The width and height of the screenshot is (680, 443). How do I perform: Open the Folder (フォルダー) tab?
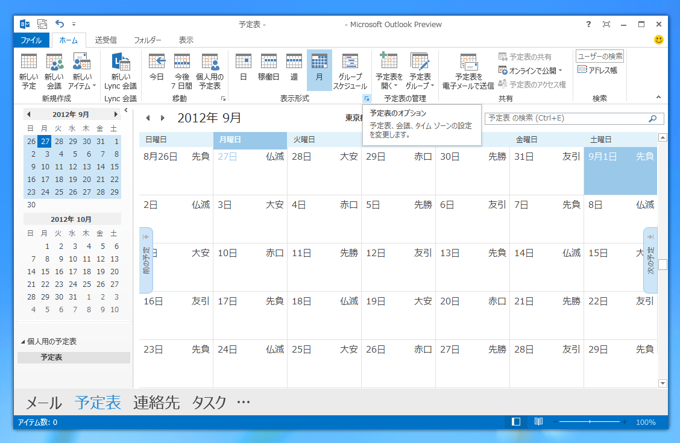tap(147, 40)
